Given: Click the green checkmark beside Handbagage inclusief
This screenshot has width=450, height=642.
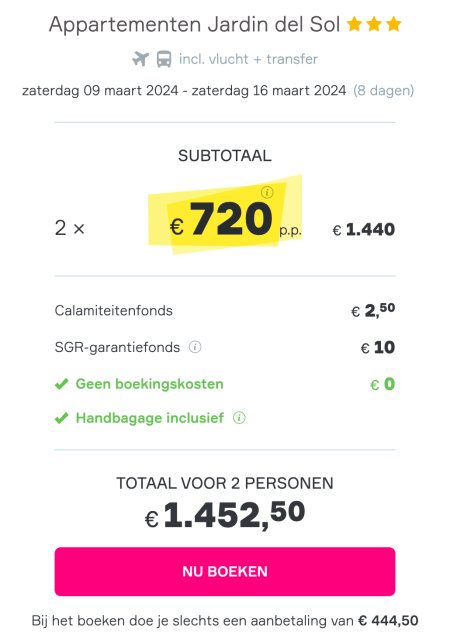Looking at the screenshot, I should pyautogui.click(x=61, y=418).
